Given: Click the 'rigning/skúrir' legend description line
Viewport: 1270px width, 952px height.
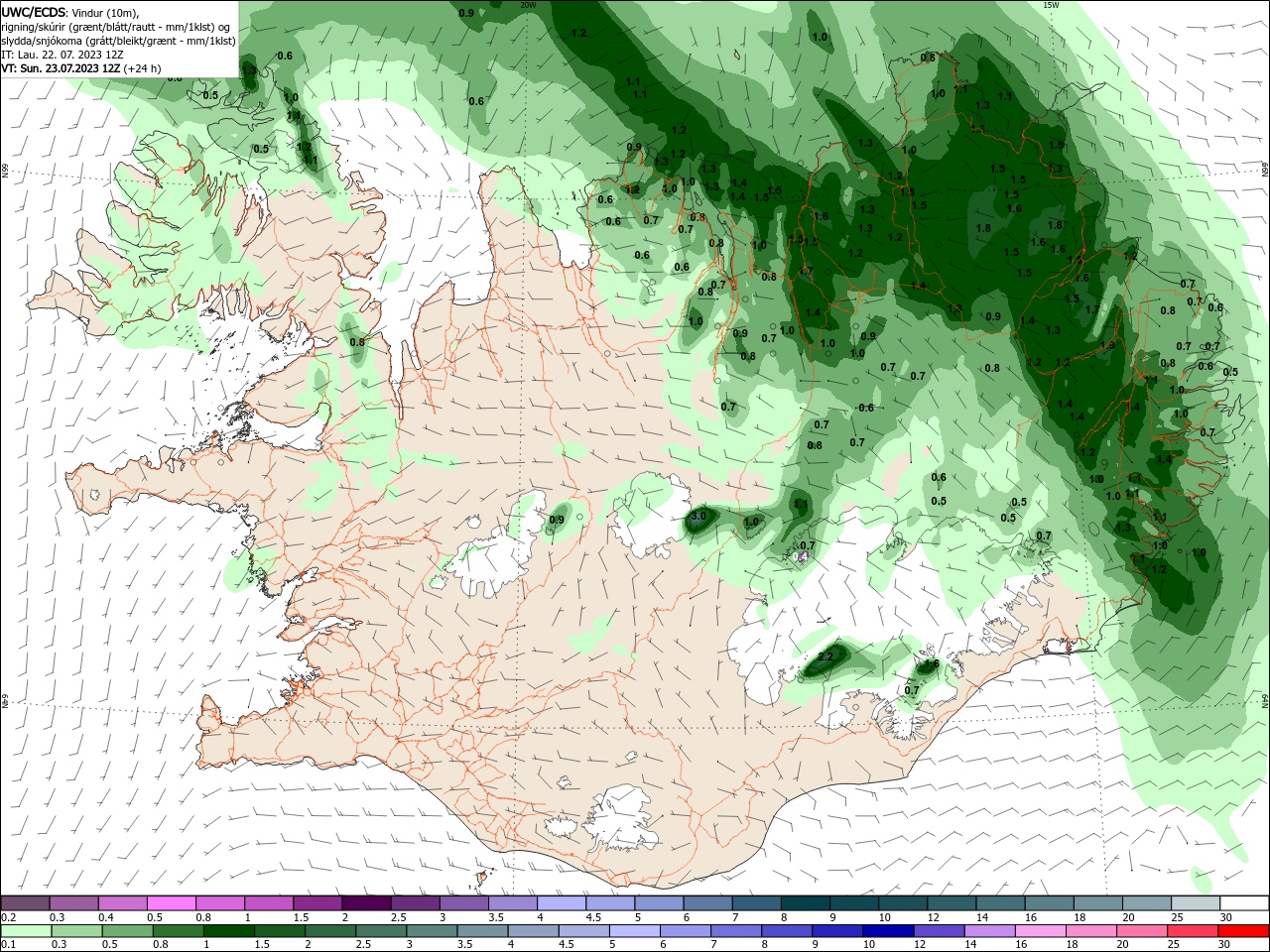Looking at the screenshot, I should (x=117, y=27).
